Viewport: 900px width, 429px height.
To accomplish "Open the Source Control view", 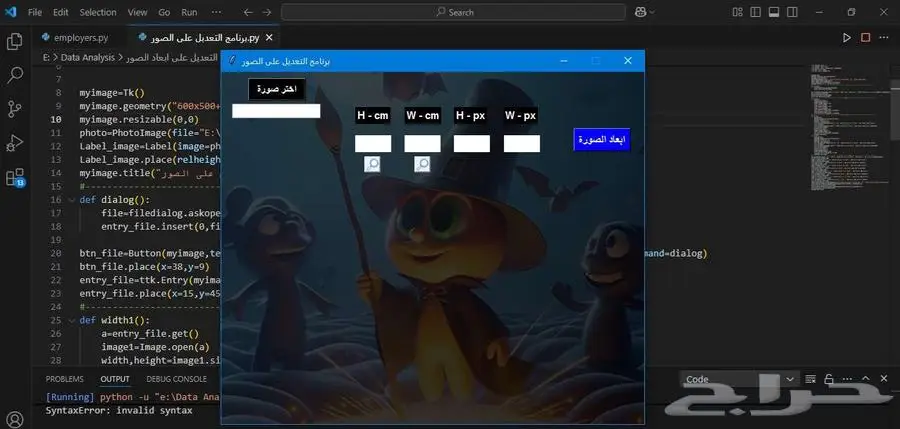I will click(x=15, y=108).
